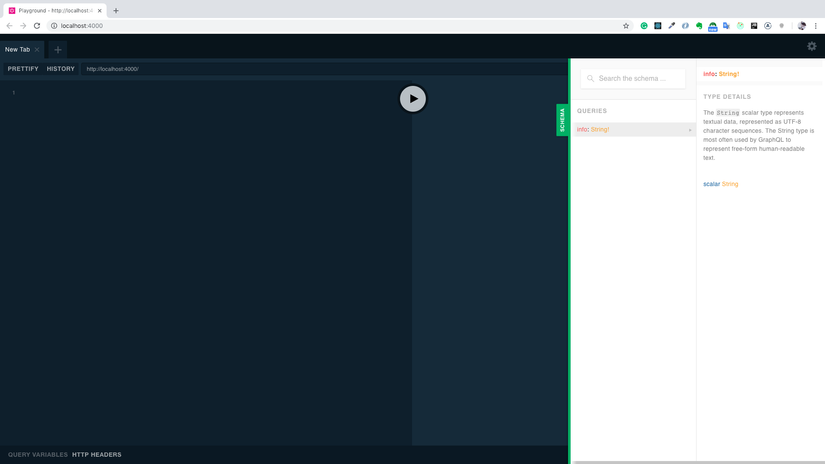Screen dimensions: 825x464
Task: Click the scalar String type link
Action: click(x=730, y=184)
